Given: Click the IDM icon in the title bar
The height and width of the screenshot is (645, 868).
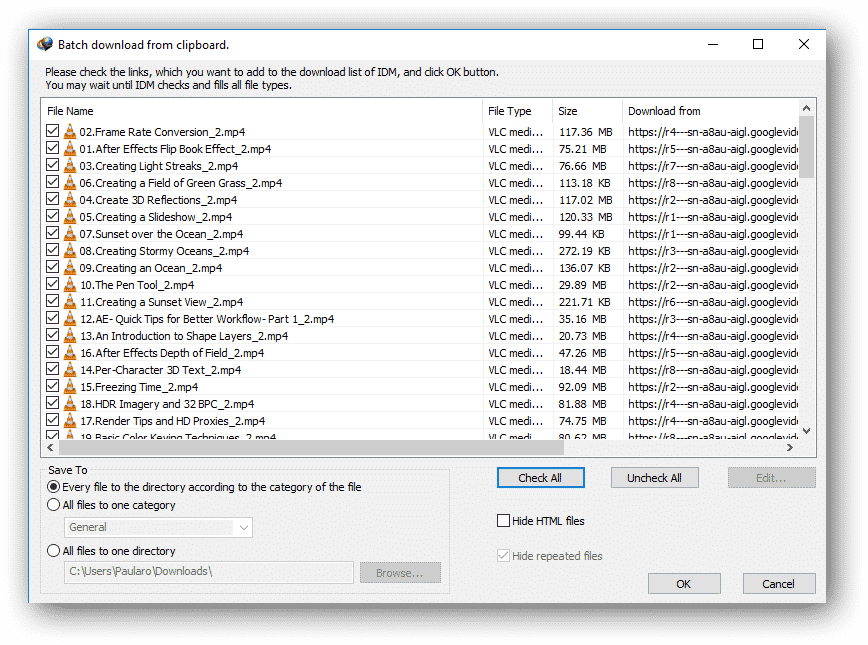Looking at the screenshot, I should click(45, 44).
